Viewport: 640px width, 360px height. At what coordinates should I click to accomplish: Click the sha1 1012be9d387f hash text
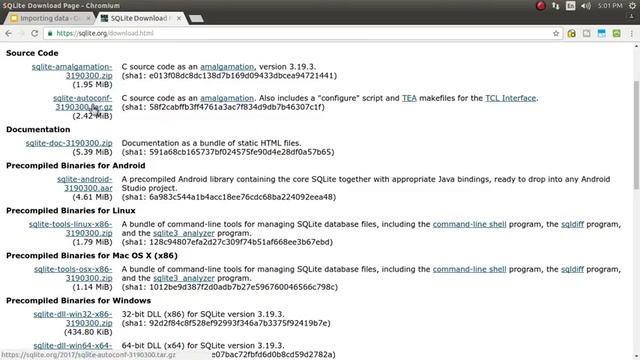pyautogui.click(x=230, y=287)
